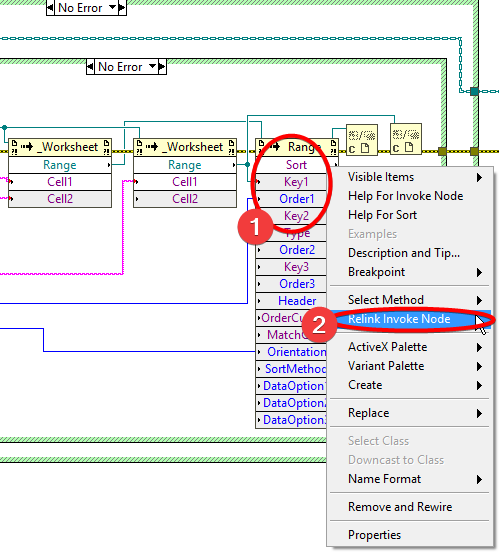This screenshot has width=499, height=552.
Task: Click the first _Worksheet node header
Action: pyautogui.click(x=60, y=147)
